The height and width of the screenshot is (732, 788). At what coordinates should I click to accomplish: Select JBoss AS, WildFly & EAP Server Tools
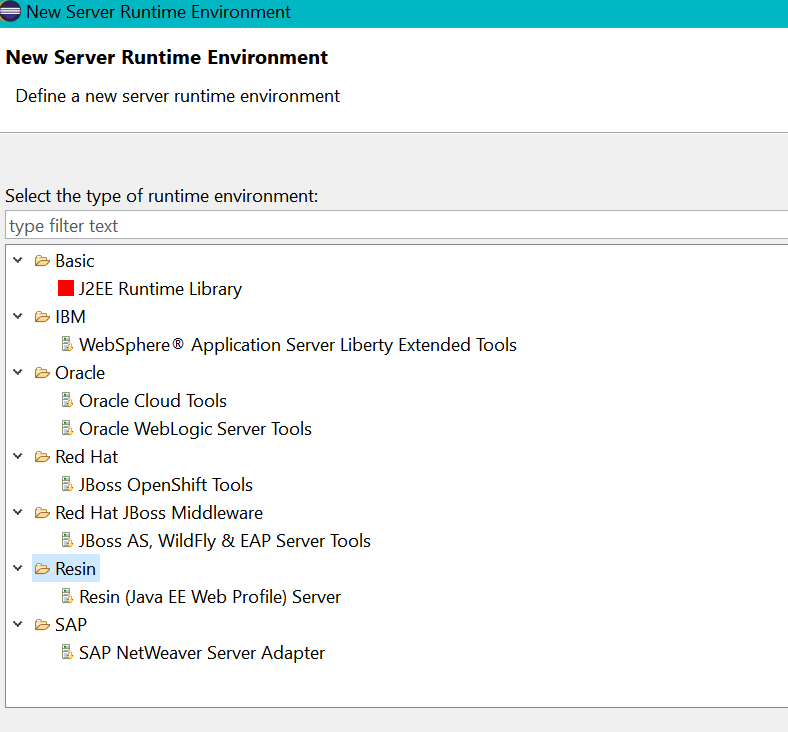(x=225, y=541)
